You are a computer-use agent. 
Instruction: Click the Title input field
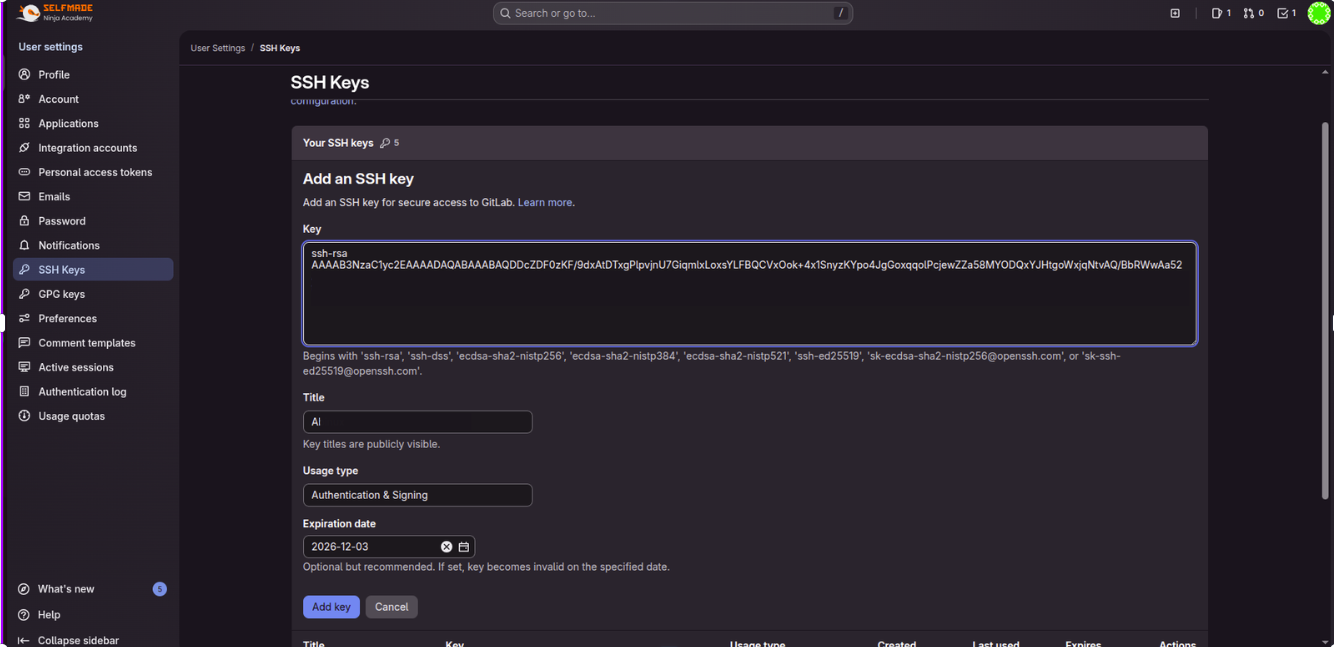417,422
